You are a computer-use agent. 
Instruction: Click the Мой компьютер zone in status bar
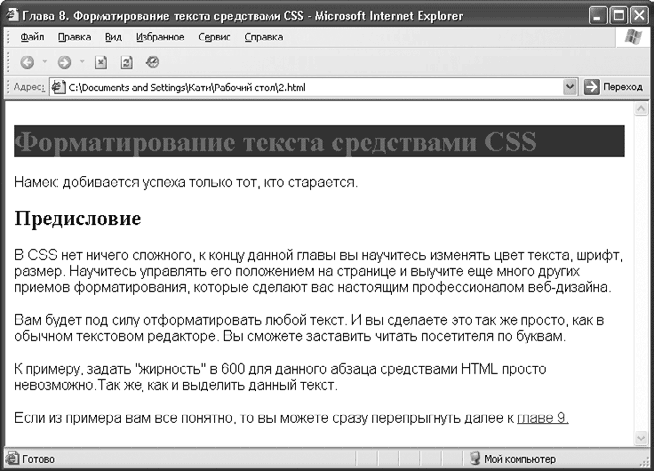[510, 459]
